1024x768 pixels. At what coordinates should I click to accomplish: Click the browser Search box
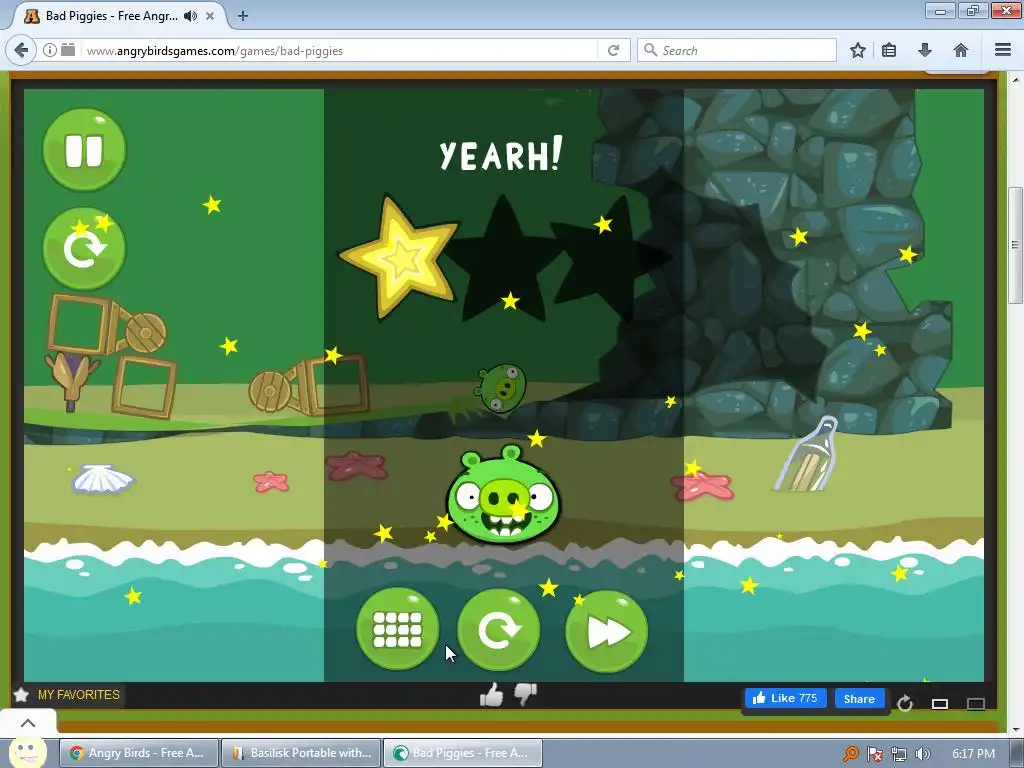737,50
